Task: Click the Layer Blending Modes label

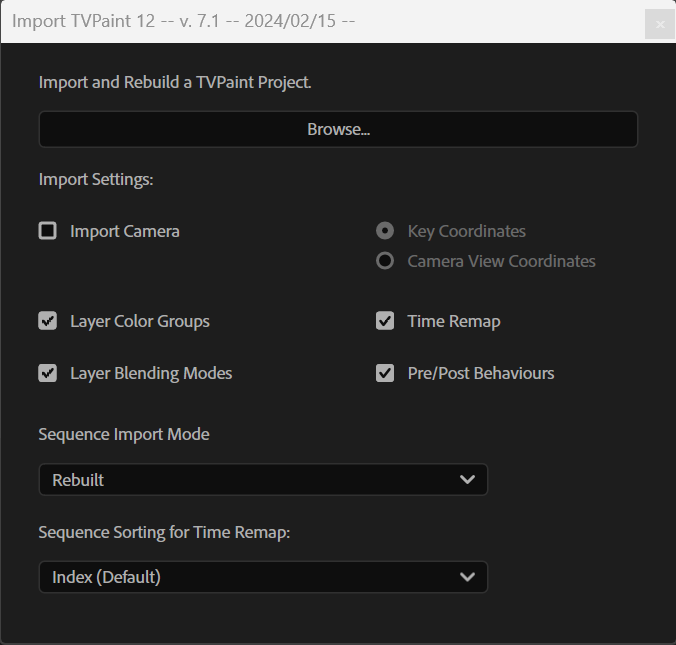Action: click(151, 374)
